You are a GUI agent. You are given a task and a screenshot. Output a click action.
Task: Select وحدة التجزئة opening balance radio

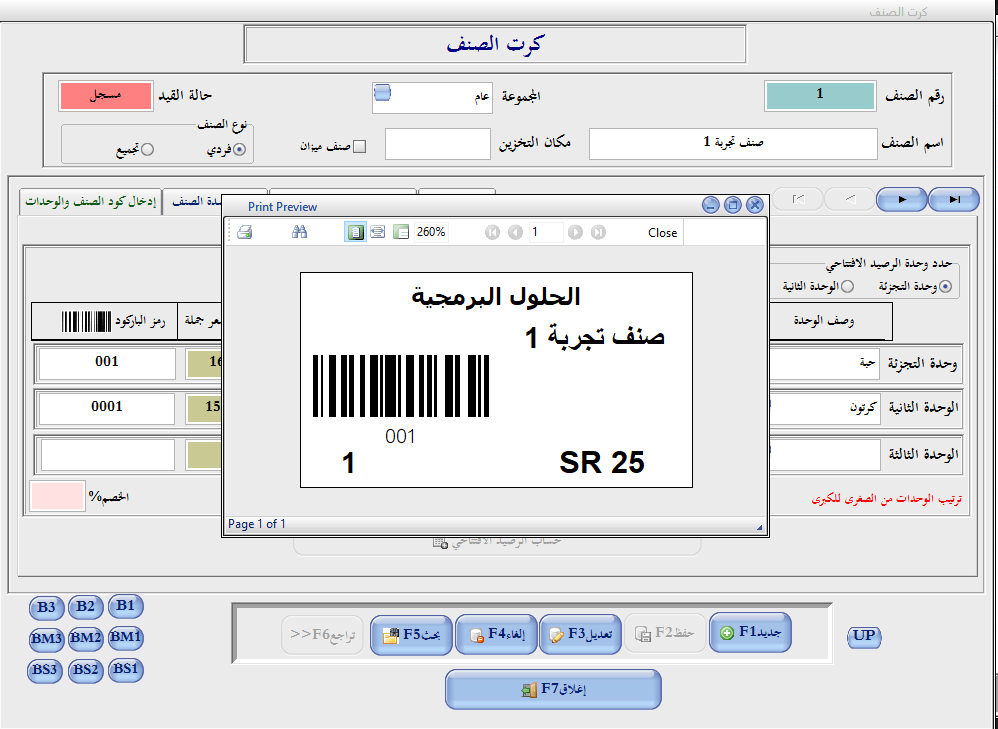tap(945, 287)
